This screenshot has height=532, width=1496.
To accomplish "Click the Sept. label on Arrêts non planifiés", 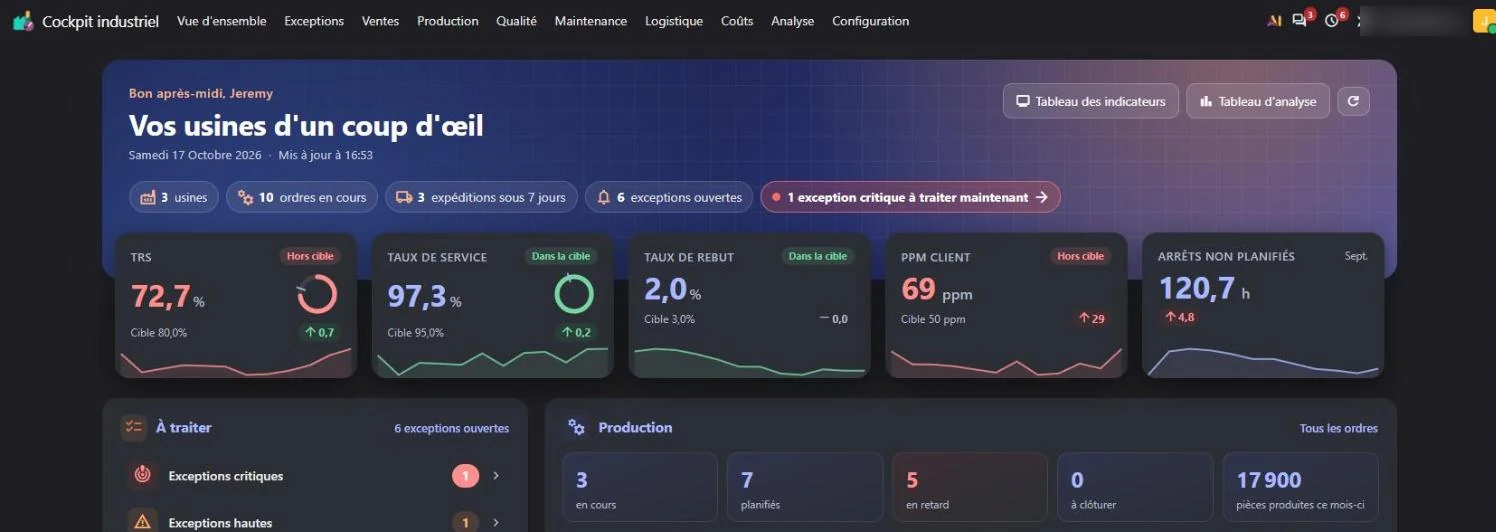I will click(x=1356, y=256).
